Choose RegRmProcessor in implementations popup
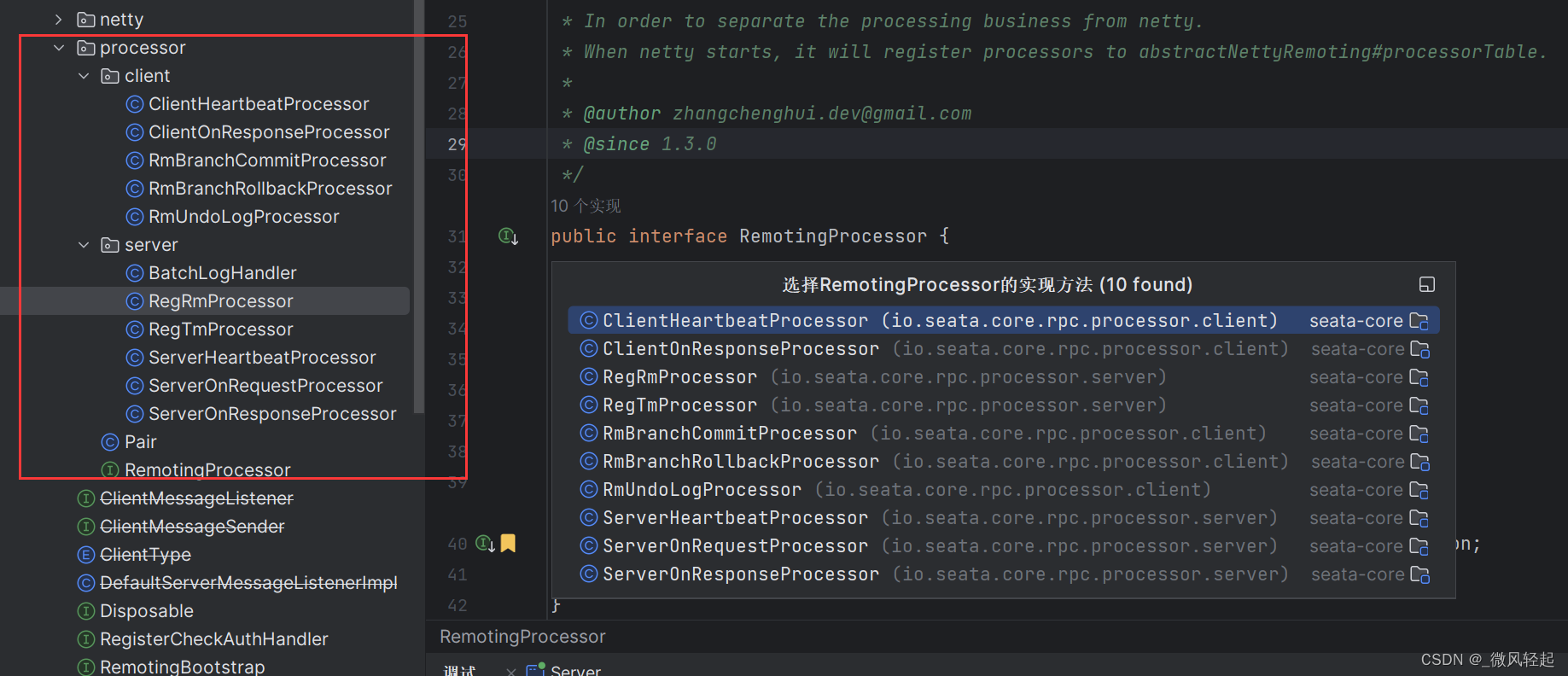Screen dimensions: 1568x676 1004,377
